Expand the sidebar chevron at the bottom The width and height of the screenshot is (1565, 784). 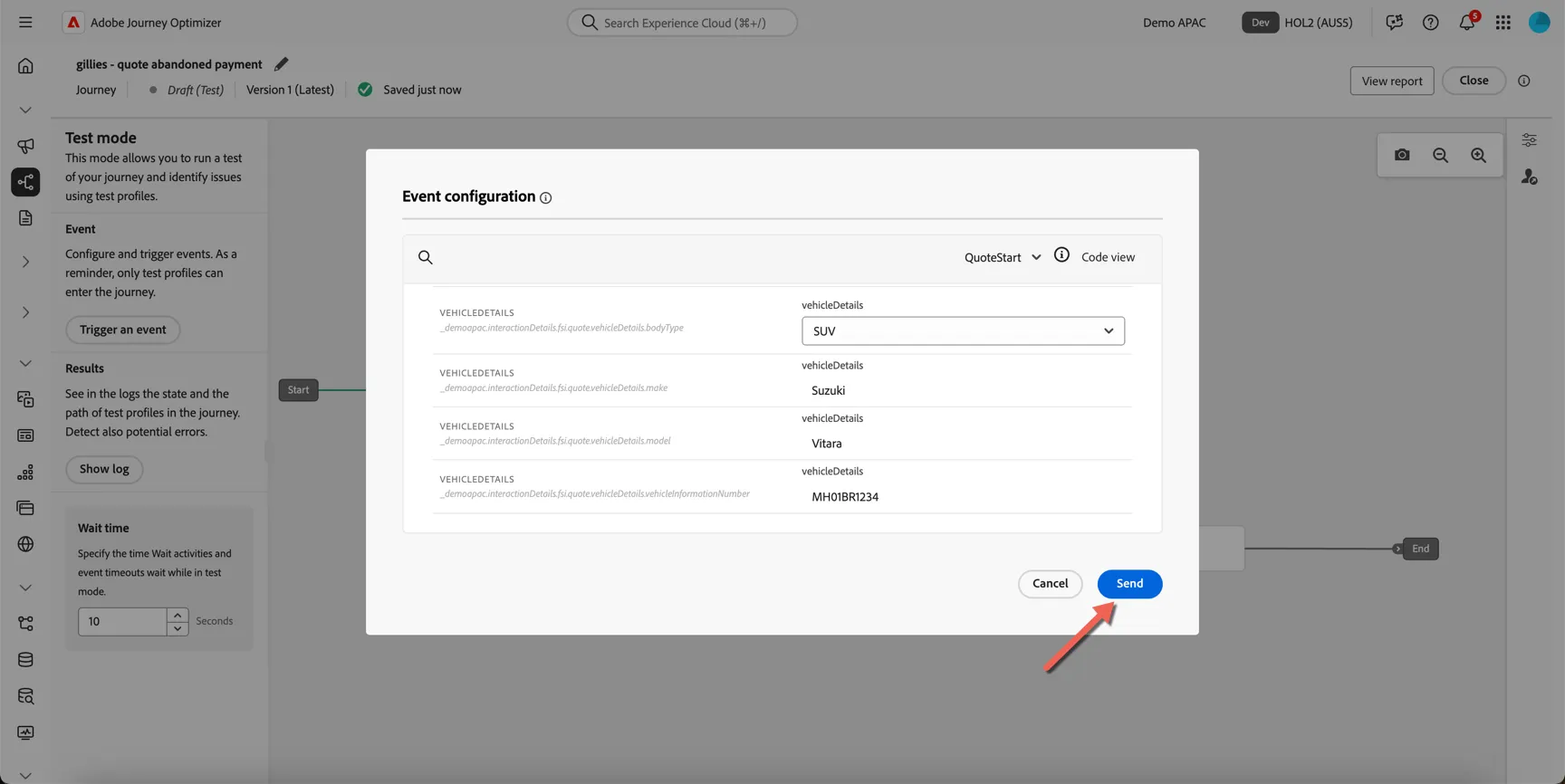tap(25, 776)
